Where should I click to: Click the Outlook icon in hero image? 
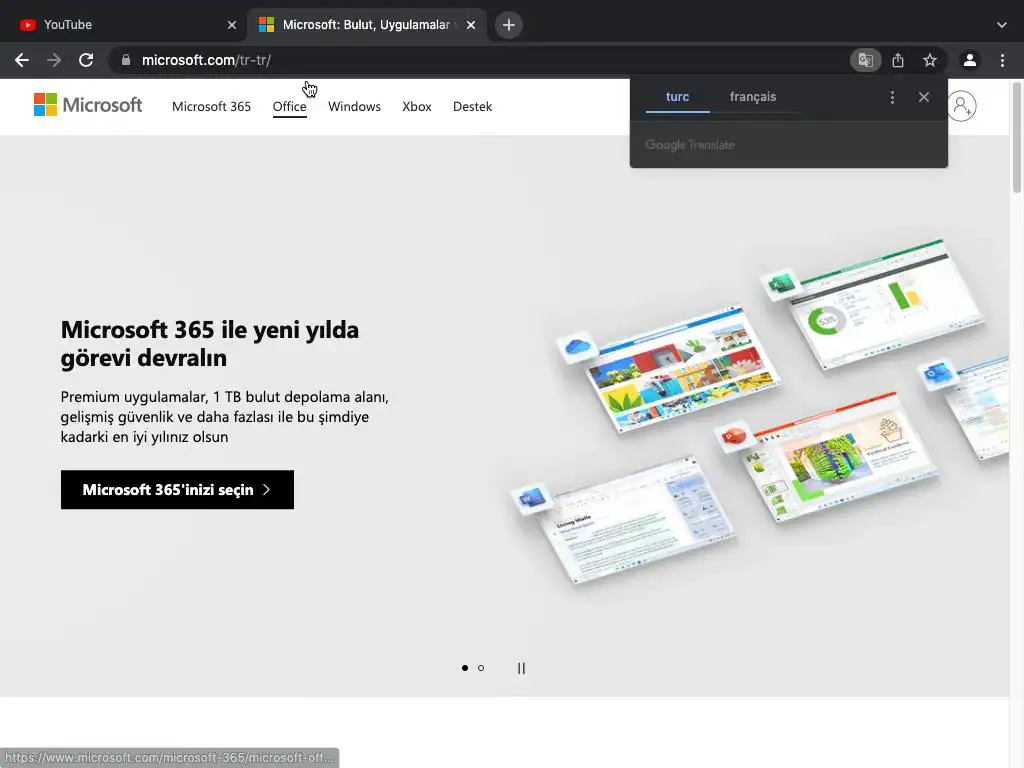click(x=939, y=374)
